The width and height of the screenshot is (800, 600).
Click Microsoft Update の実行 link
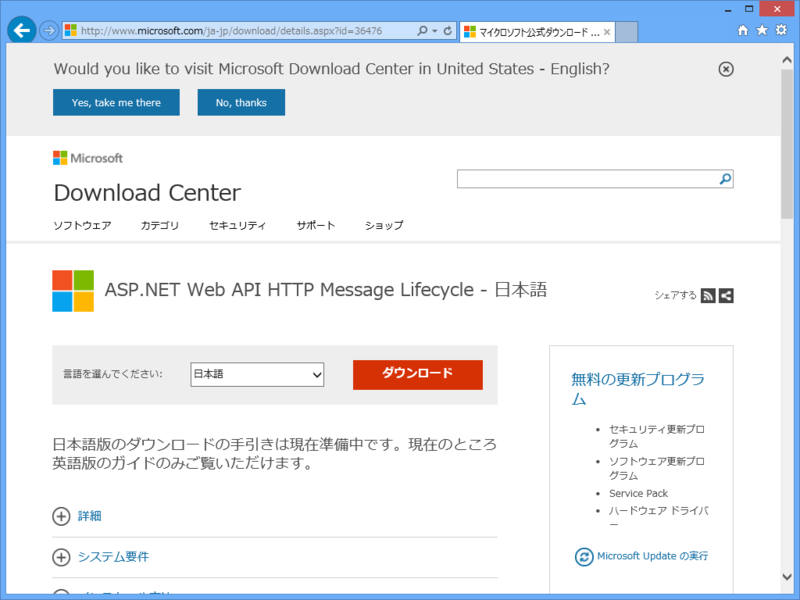pyautogui.click(x=653, y=556)
